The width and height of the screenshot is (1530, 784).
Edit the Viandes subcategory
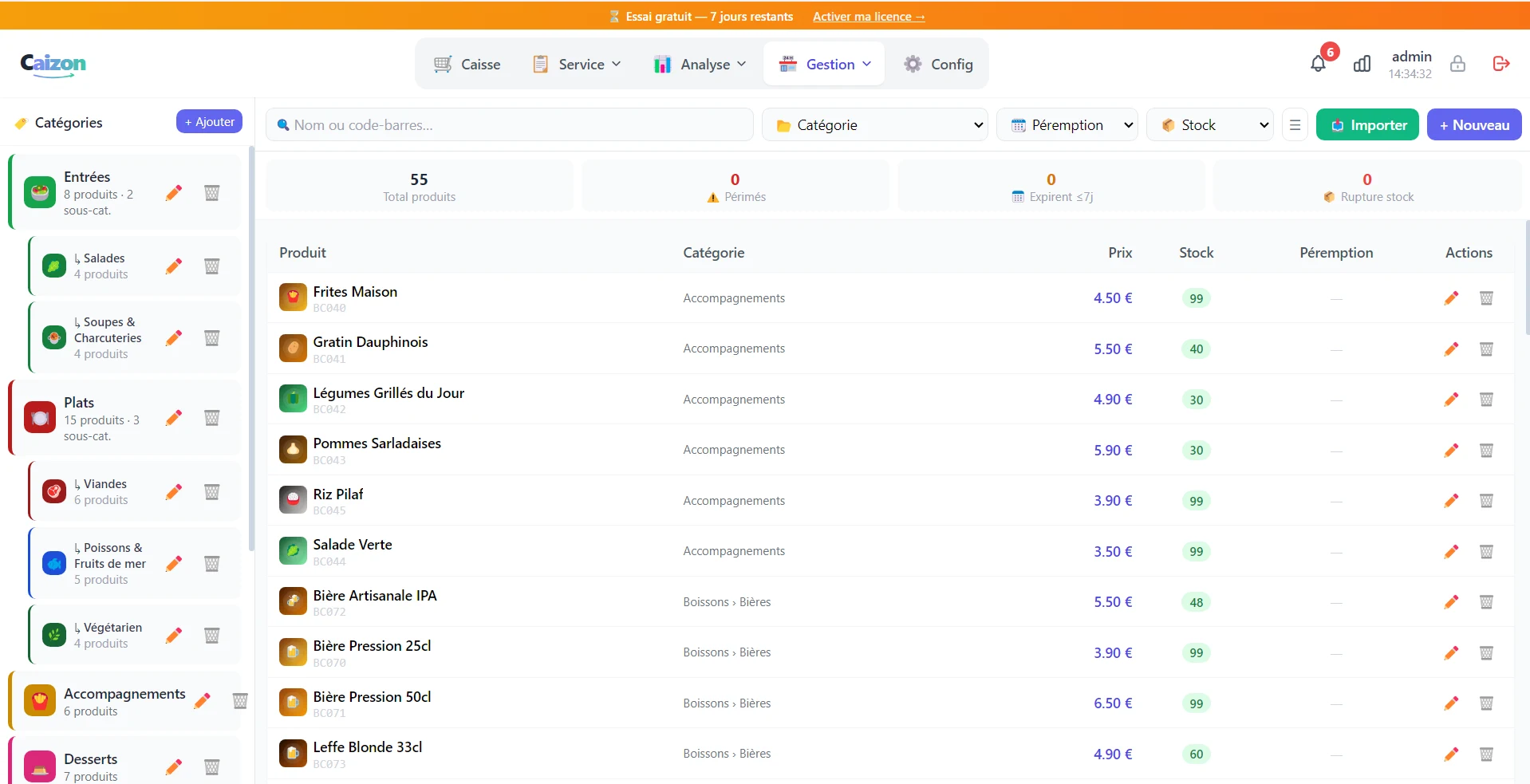pyautogui.click(x=174, y=491)
